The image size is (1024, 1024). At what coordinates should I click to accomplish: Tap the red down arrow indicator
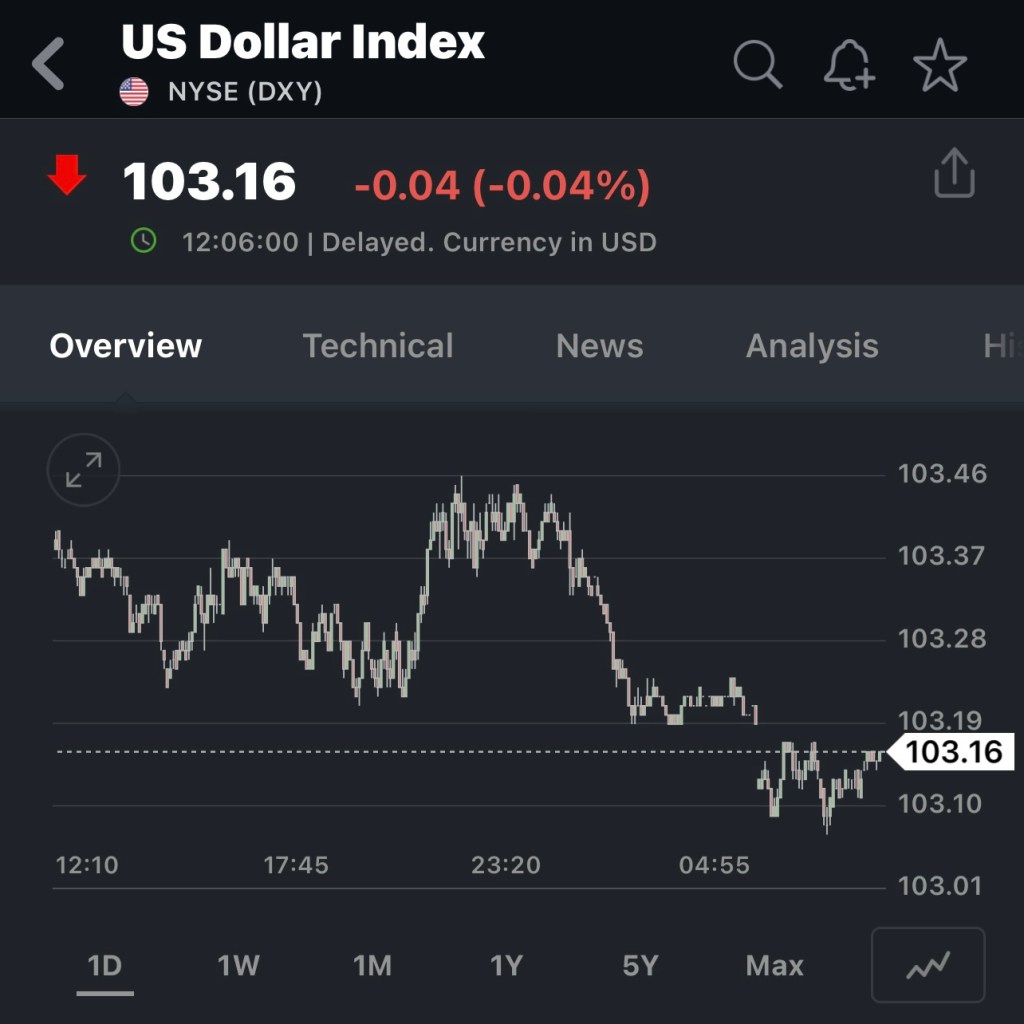tap(67, 177)
